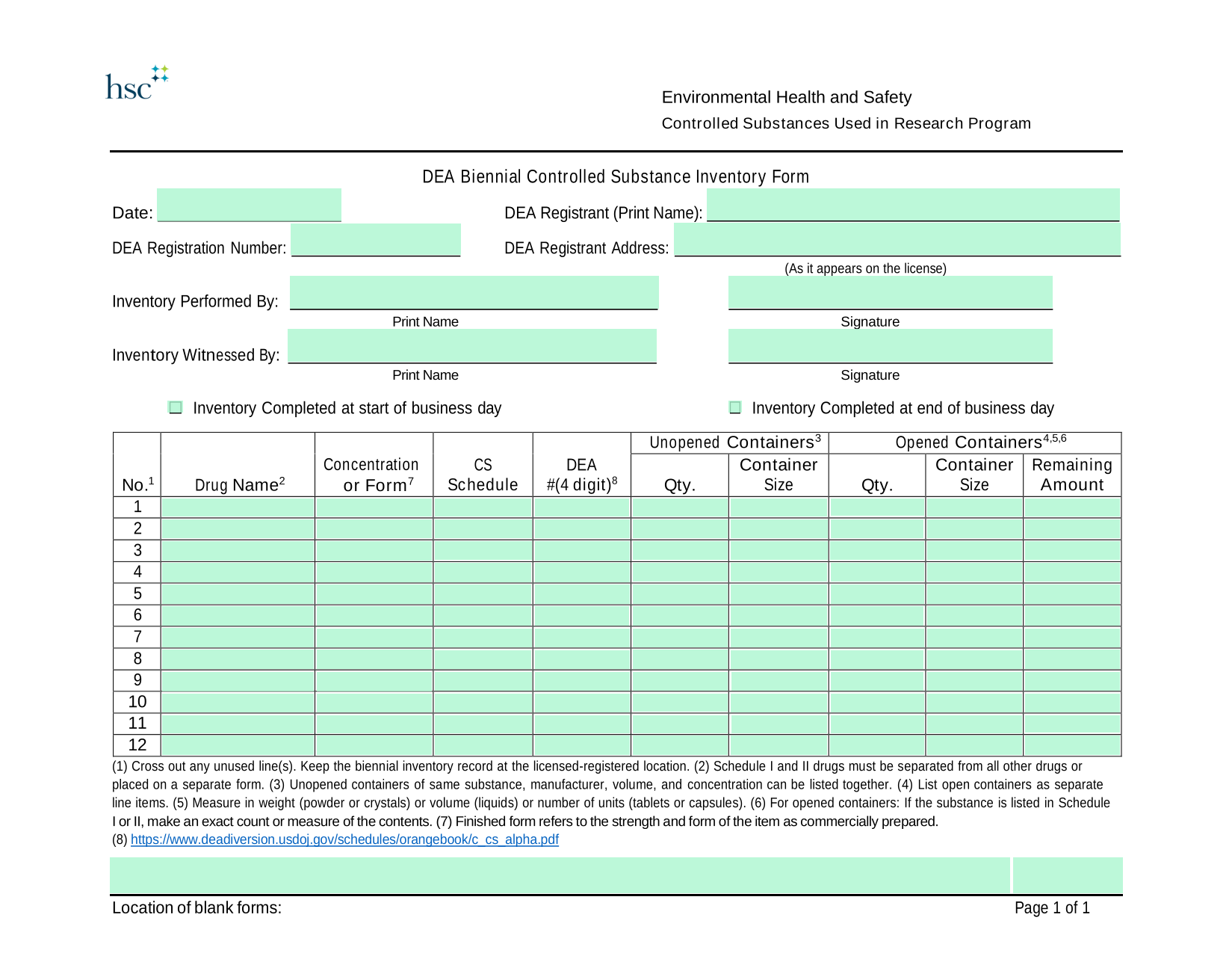Click Opened Qty cell in row 10
1232x953 pixels.
point(877,703)
